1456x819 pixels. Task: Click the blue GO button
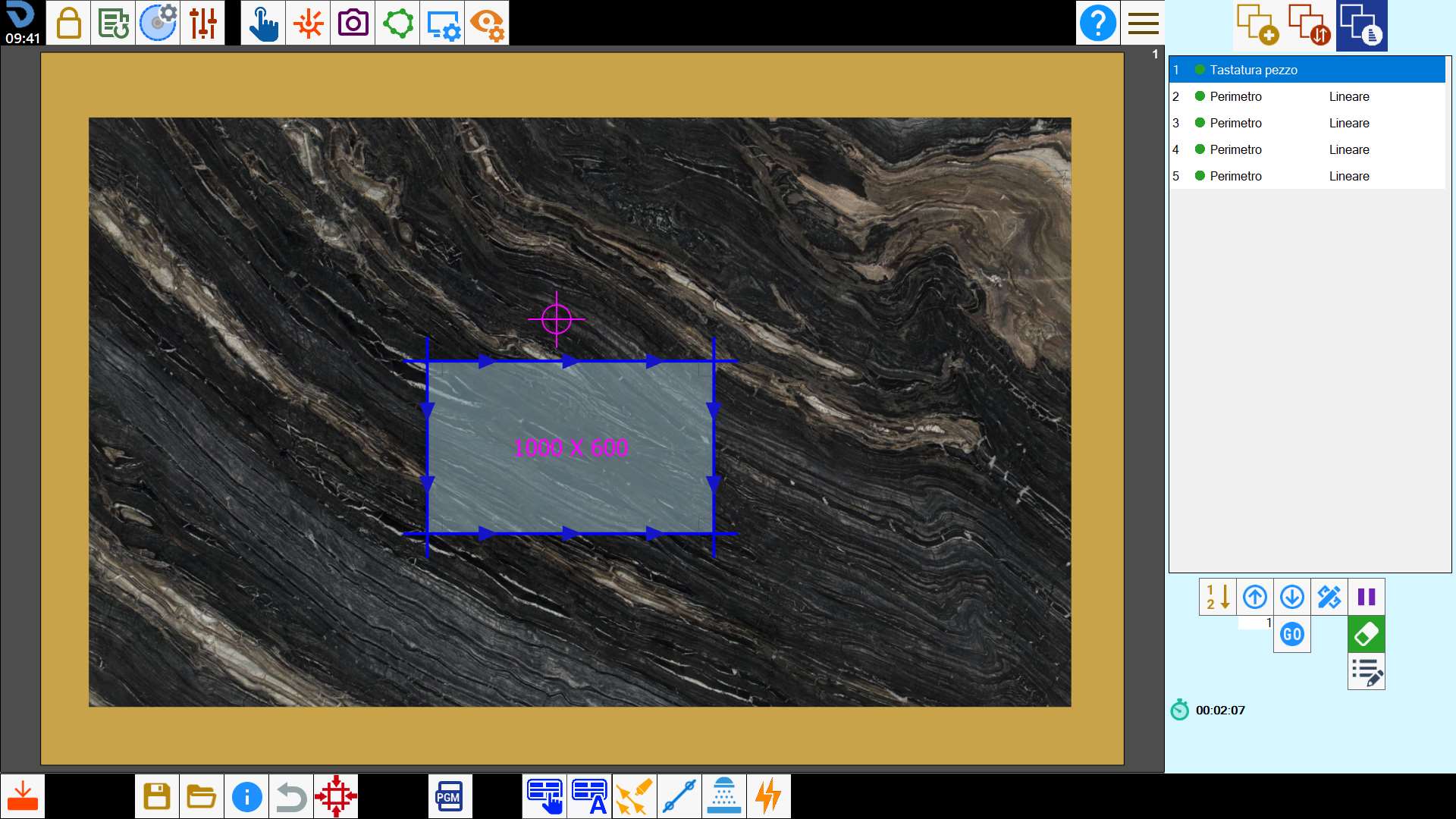pyautogui.click(x=1292, y=635)
